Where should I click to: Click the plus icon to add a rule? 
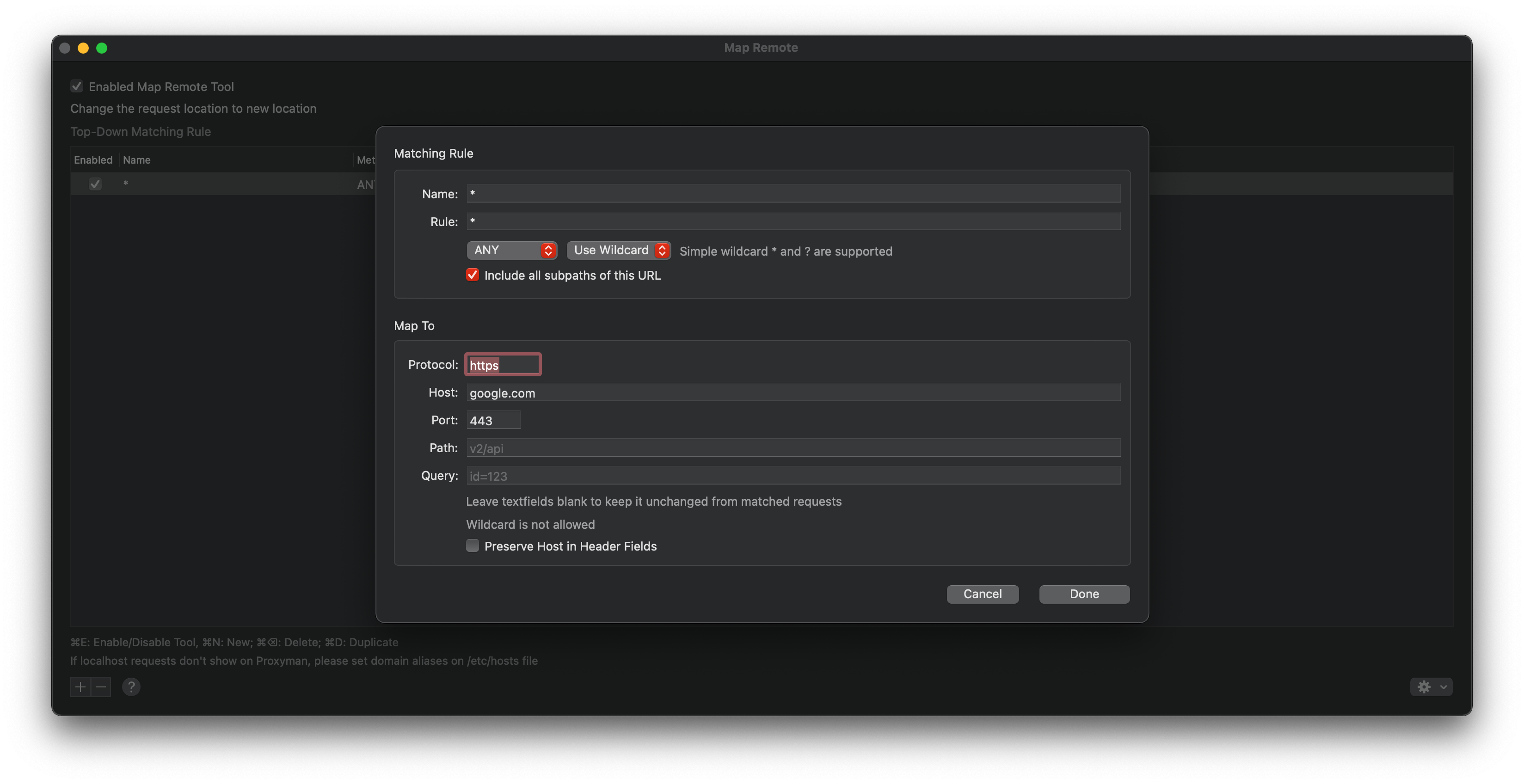tap(80, 686)
